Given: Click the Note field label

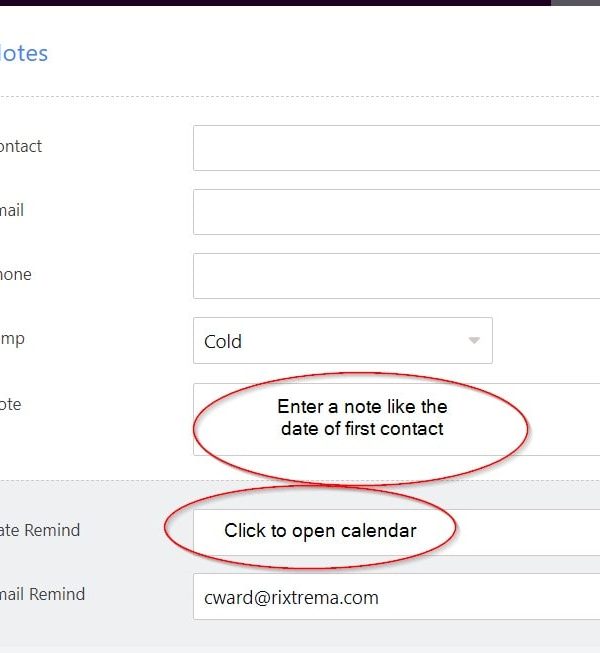Looking at the screenshot, I should (x=11, y=404).
